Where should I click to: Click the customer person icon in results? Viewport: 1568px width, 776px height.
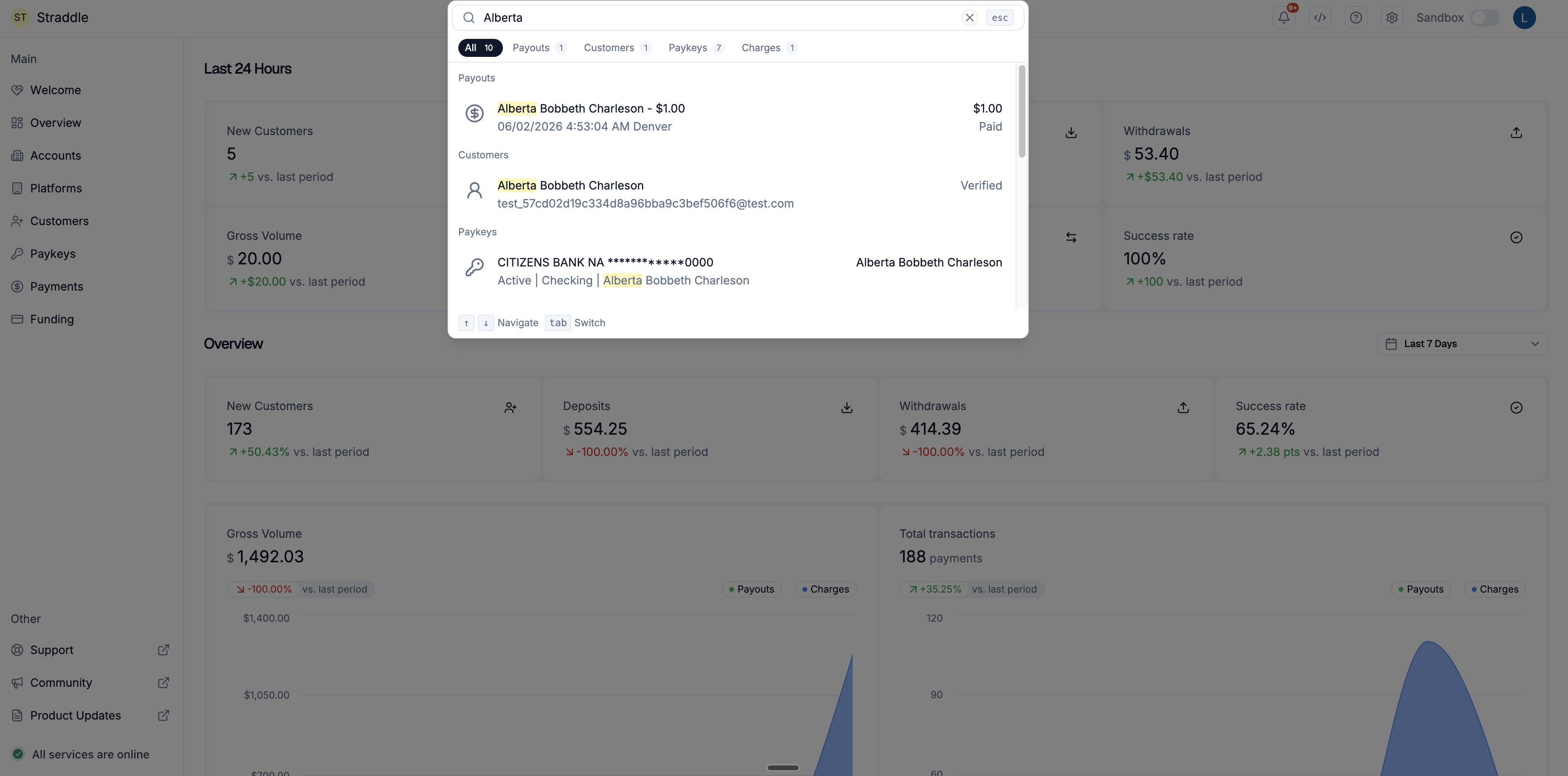coord(474,190)
